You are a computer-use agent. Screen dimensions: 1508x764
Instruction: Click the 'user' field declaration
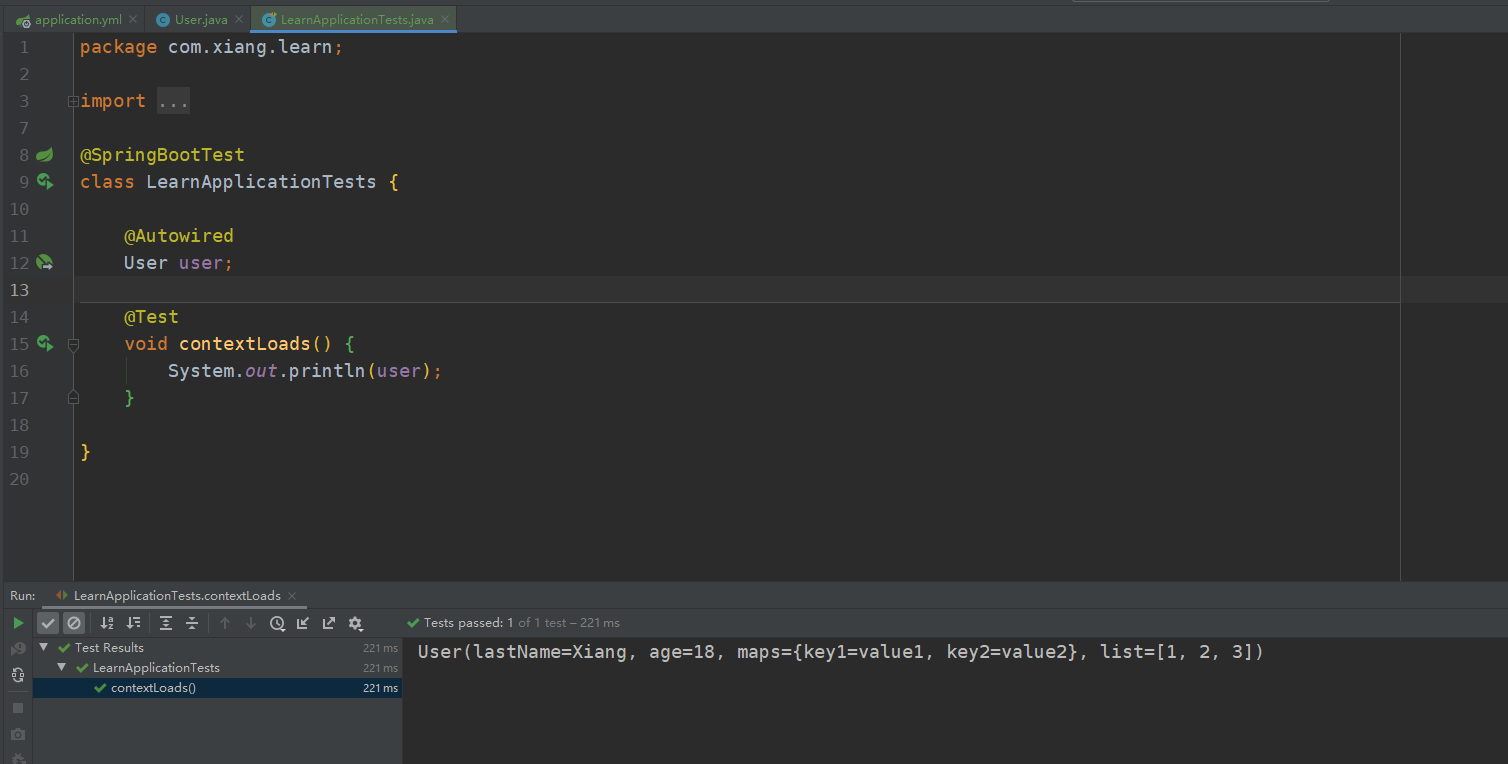(201, 263)
